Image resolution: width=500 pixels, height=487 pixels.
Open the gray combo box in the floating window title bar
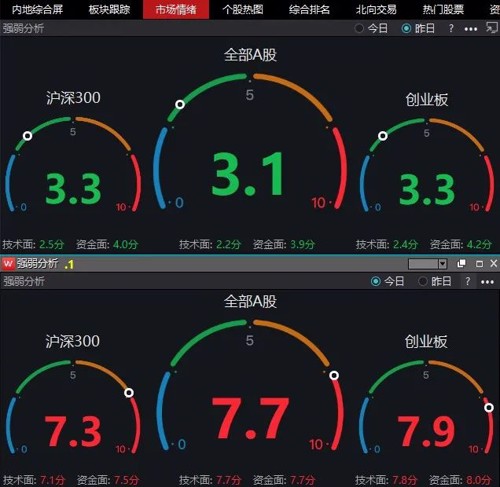point(427,264)
